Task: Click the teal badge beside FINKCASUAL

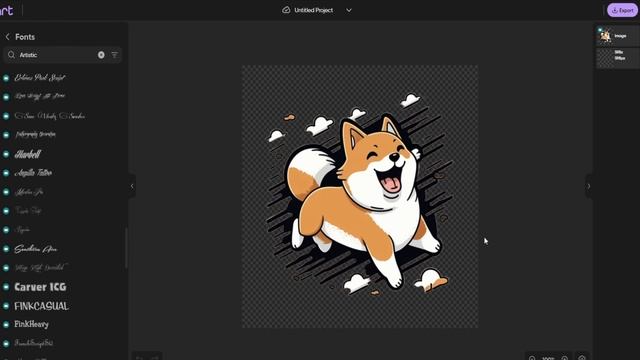Action: click(x=6, y=306)
